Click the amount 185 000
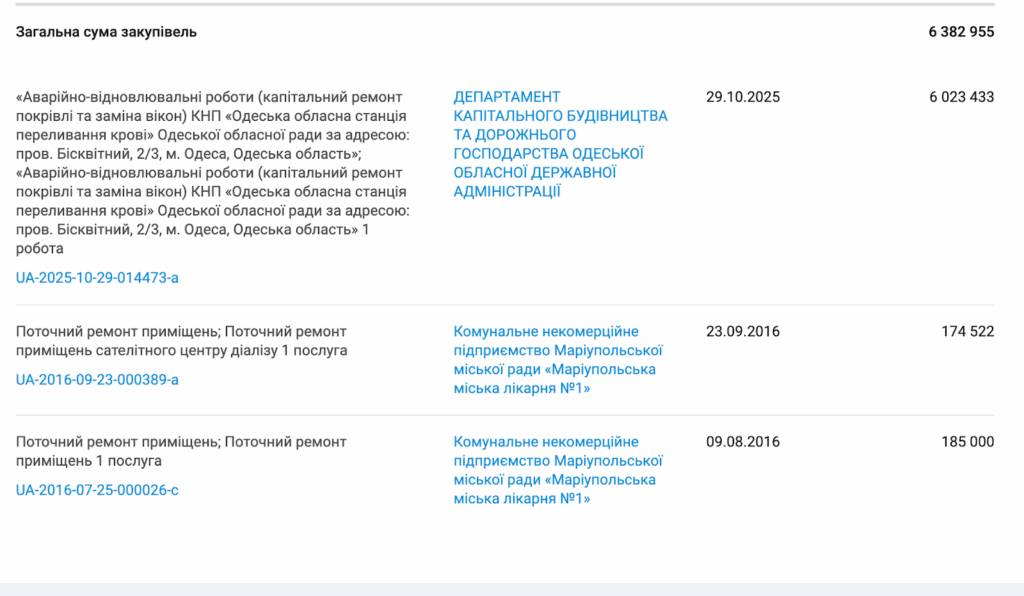Screen dimensions: 1024x596 click(967, 442)
